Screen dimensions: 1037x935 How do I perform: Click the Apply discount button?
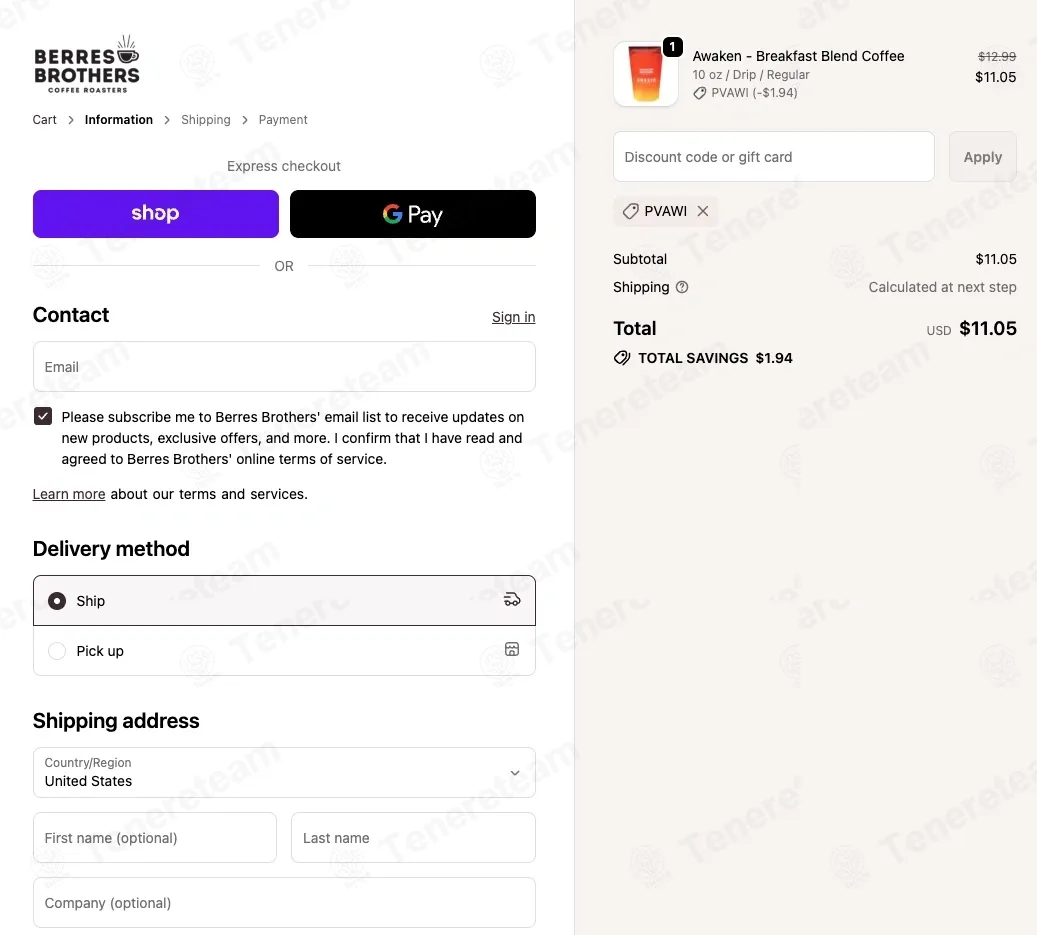click(x=982, y=157)
